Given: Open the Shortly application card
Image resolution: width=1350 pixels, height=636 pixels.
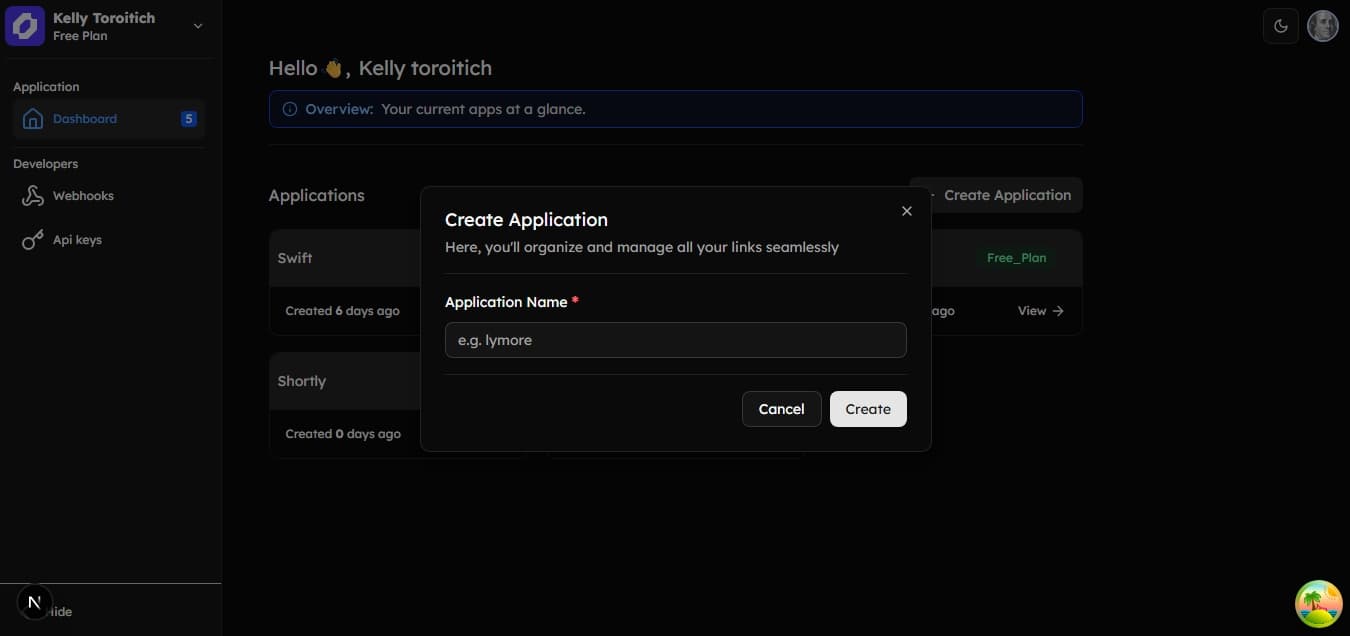Looking at the screenshot, I should click(302, 381).
